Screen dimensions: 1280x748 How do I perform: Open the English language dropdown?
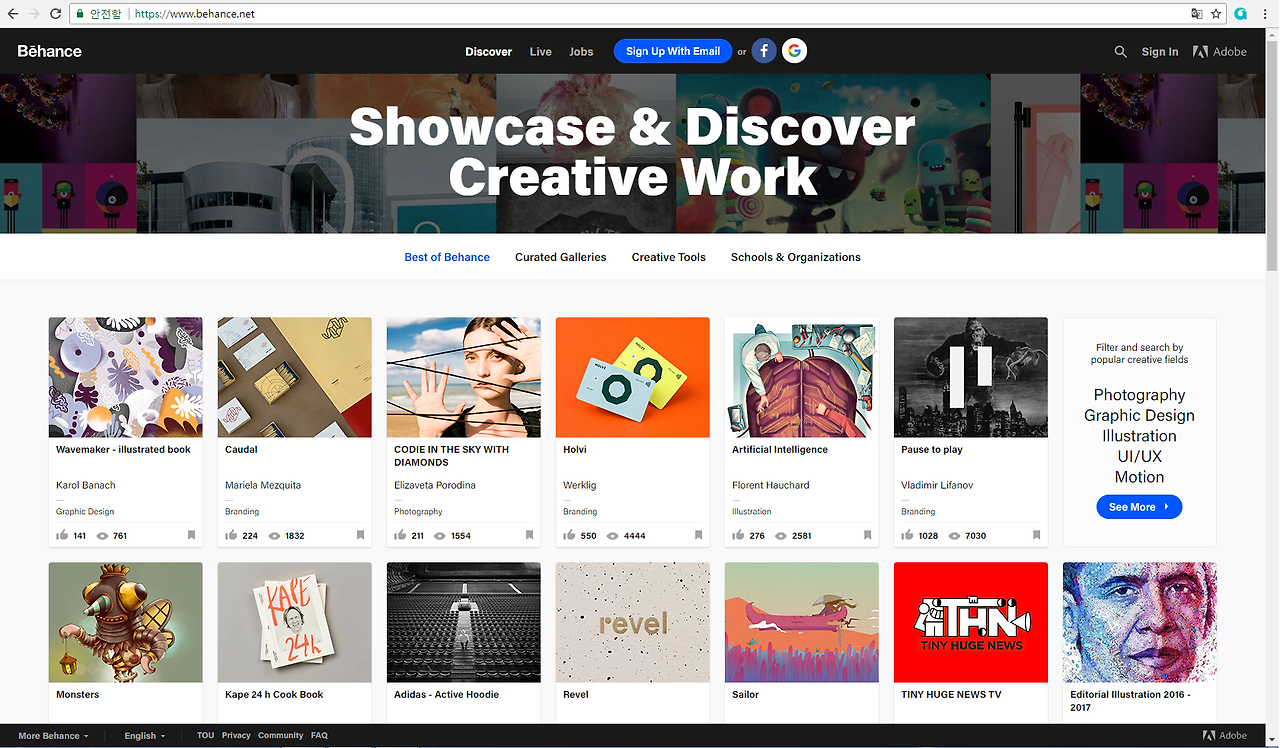click(x=145, y=736)
